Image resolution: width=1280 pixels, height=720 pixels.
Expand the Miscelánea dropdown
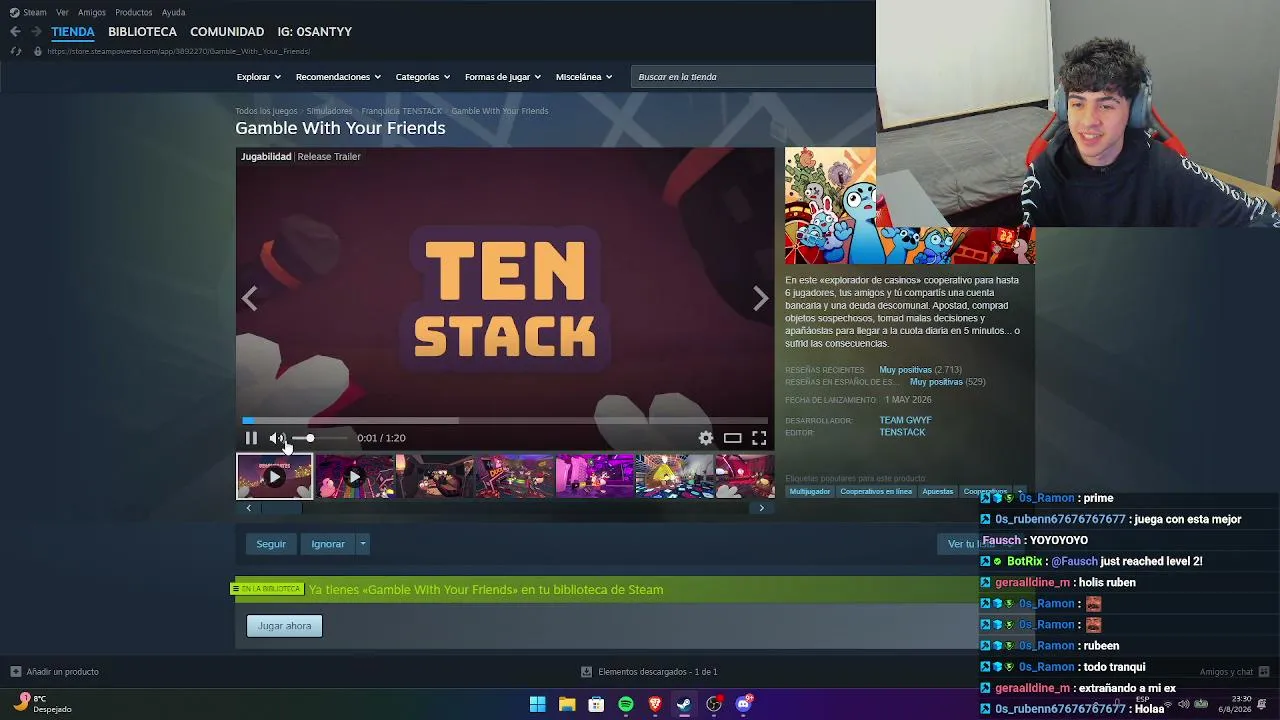(583, 77)
